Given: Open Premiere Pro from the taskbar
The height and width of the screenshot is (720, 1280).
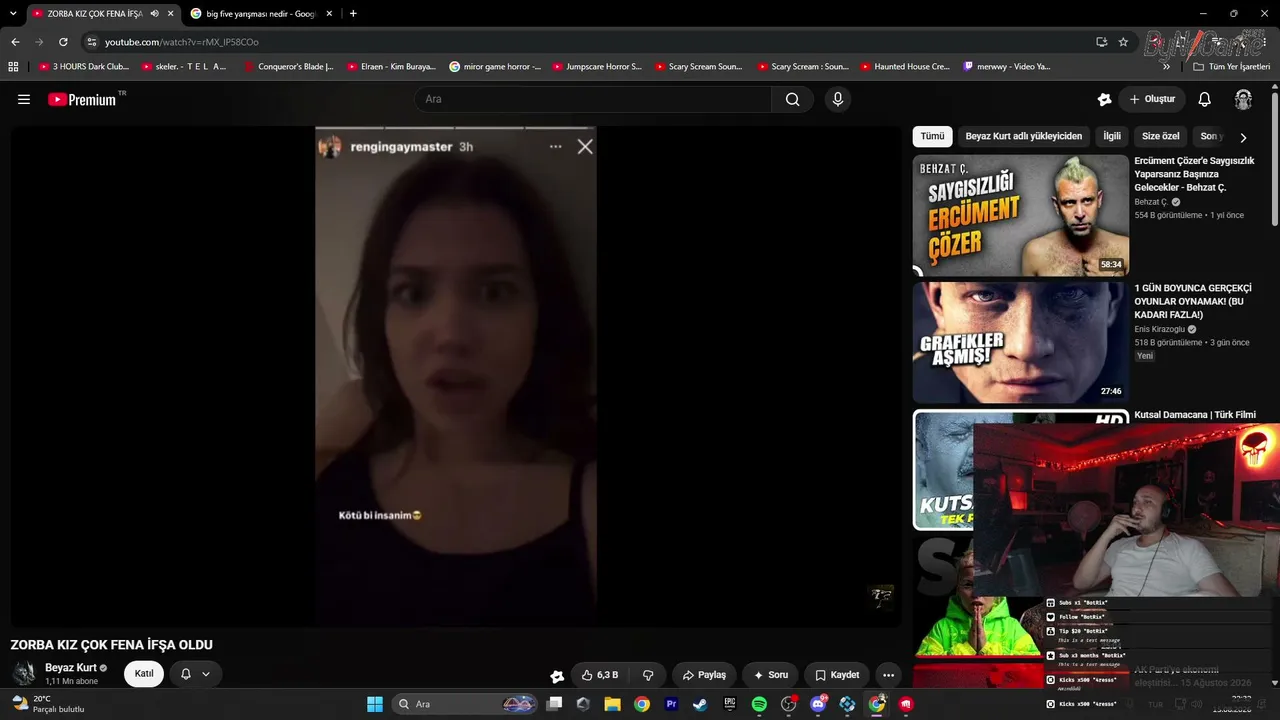Looking at the screenshot, I should (671, 704).
